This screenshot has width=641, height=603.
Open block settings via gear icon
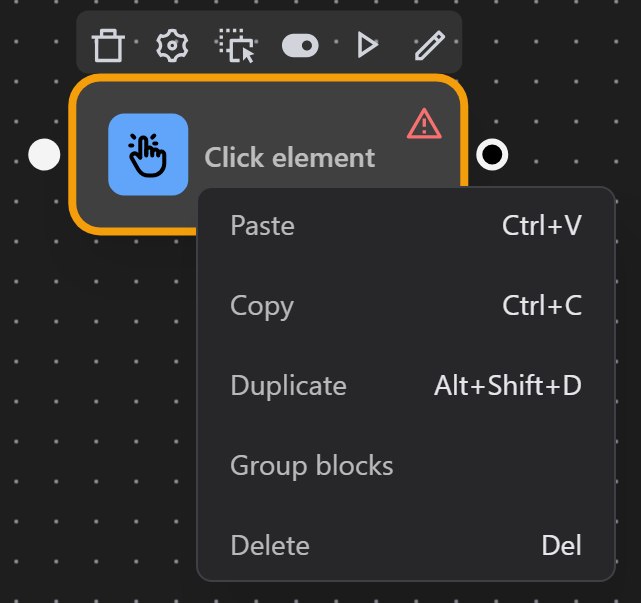coord(172,46)
